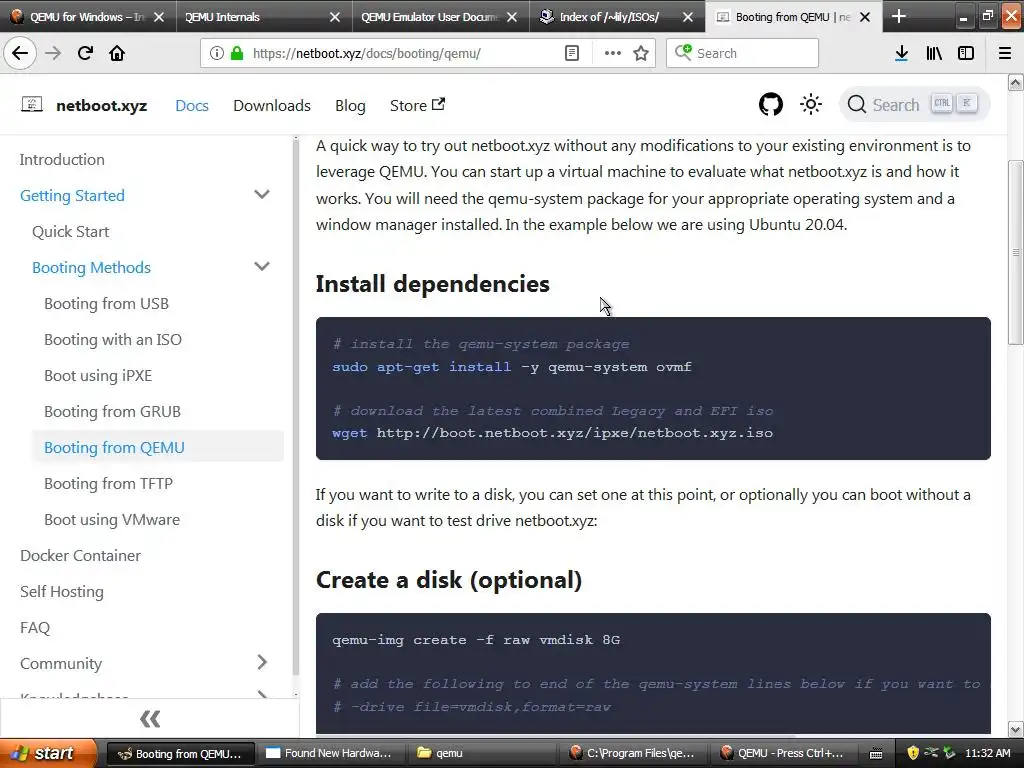
Task: Click the page vertical scrollbar thumb
Action: (1016, 252)
